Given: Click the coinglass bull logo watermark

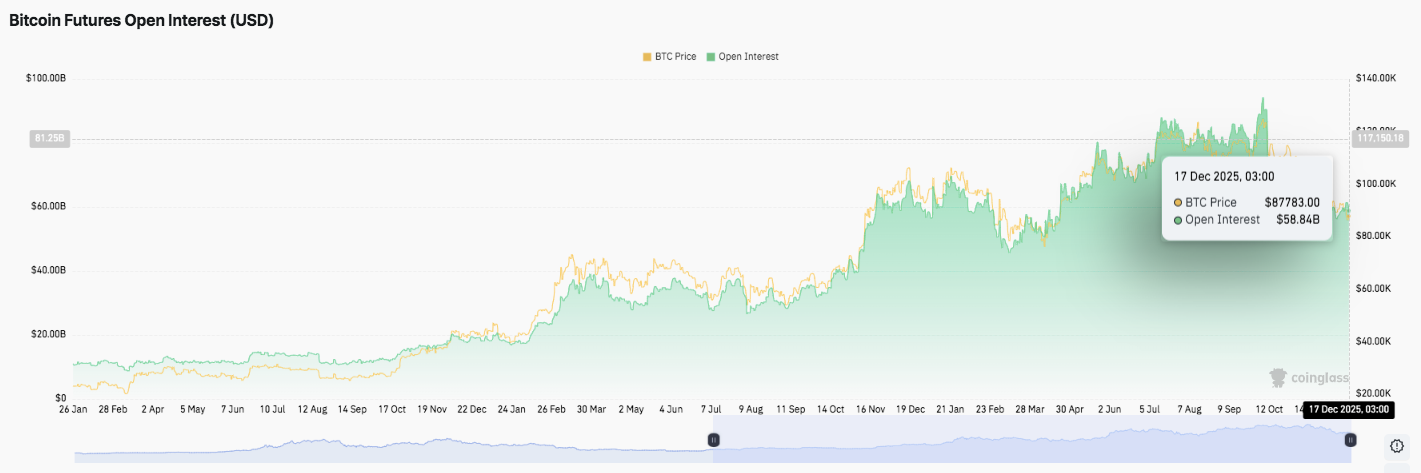Looking at the screenshot, I should pos(1278,377).
